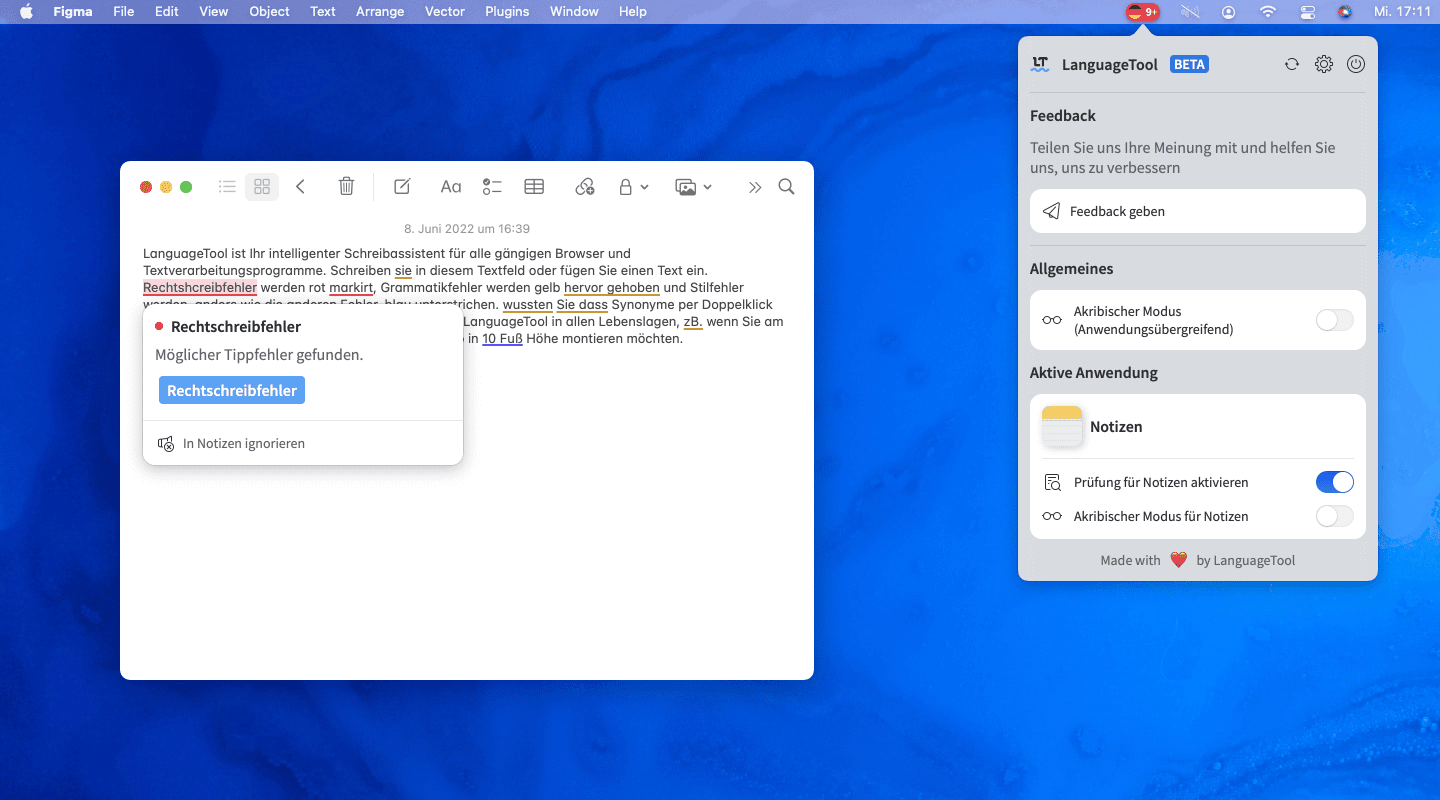
Task: Insert a table in the note
Action: [x=534, y=186]
